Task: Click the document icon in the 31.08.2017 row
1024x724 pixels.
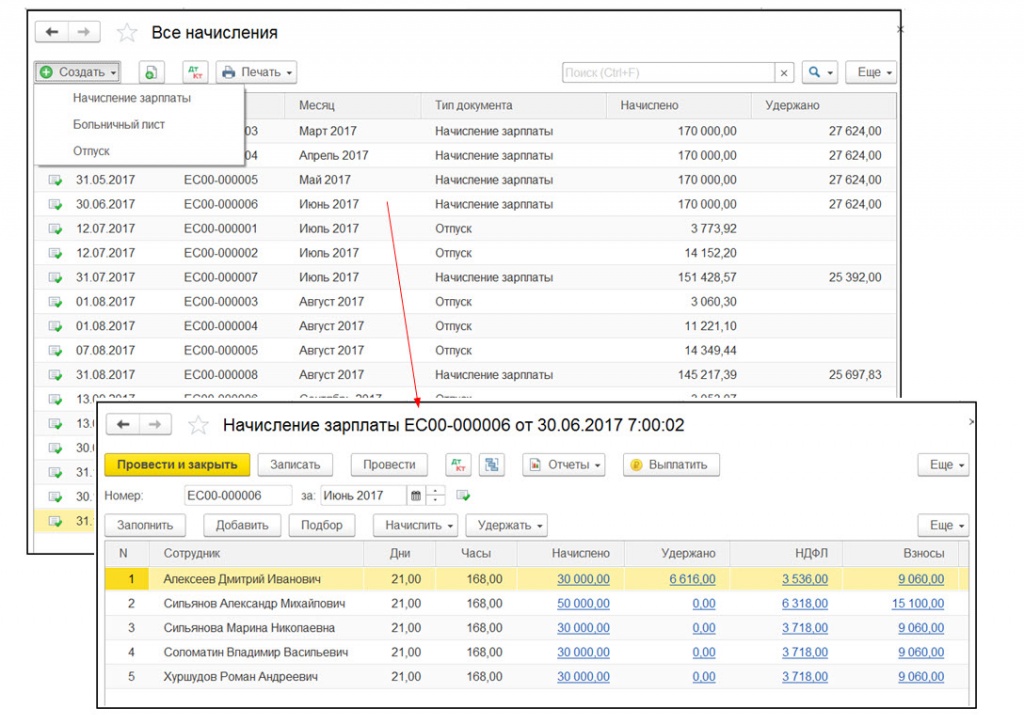Action: (x=56, y=375)
